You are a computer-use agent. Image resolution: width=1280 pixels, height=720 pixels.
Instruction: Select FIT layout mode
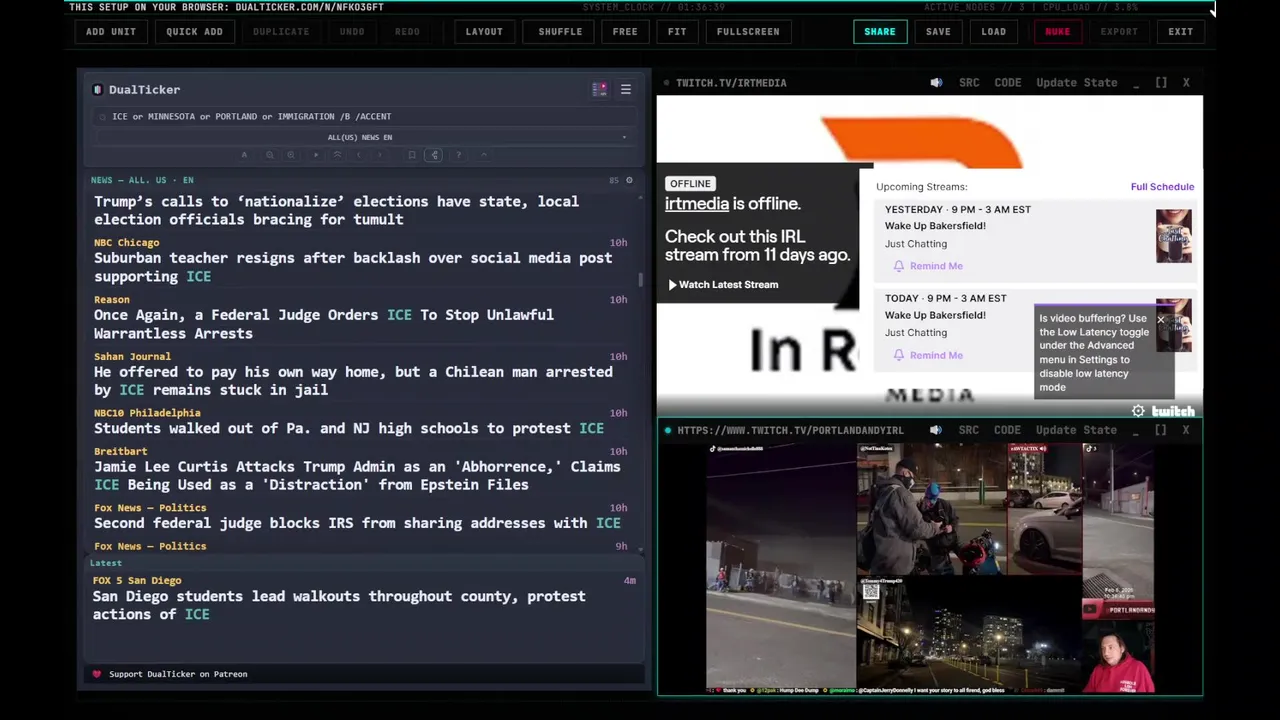coord(677,31)
